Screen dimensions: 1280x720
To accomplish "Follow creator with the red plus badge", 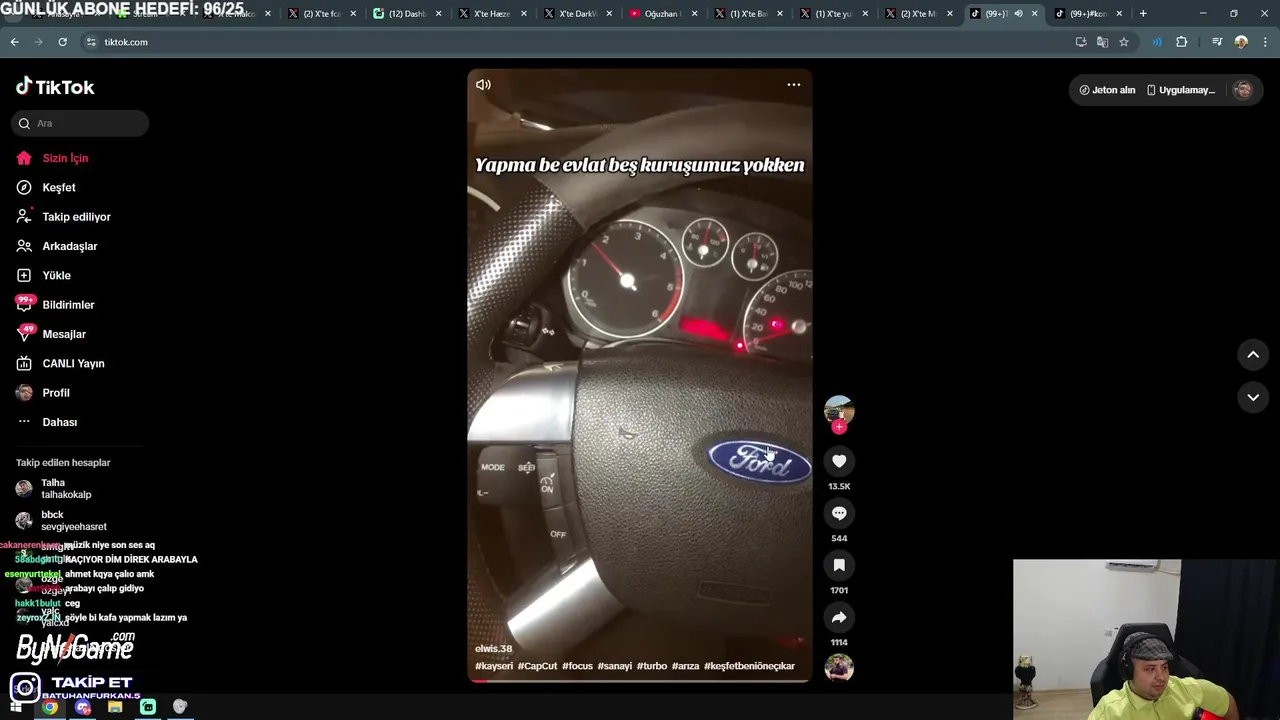I will [x=839, y=427].
